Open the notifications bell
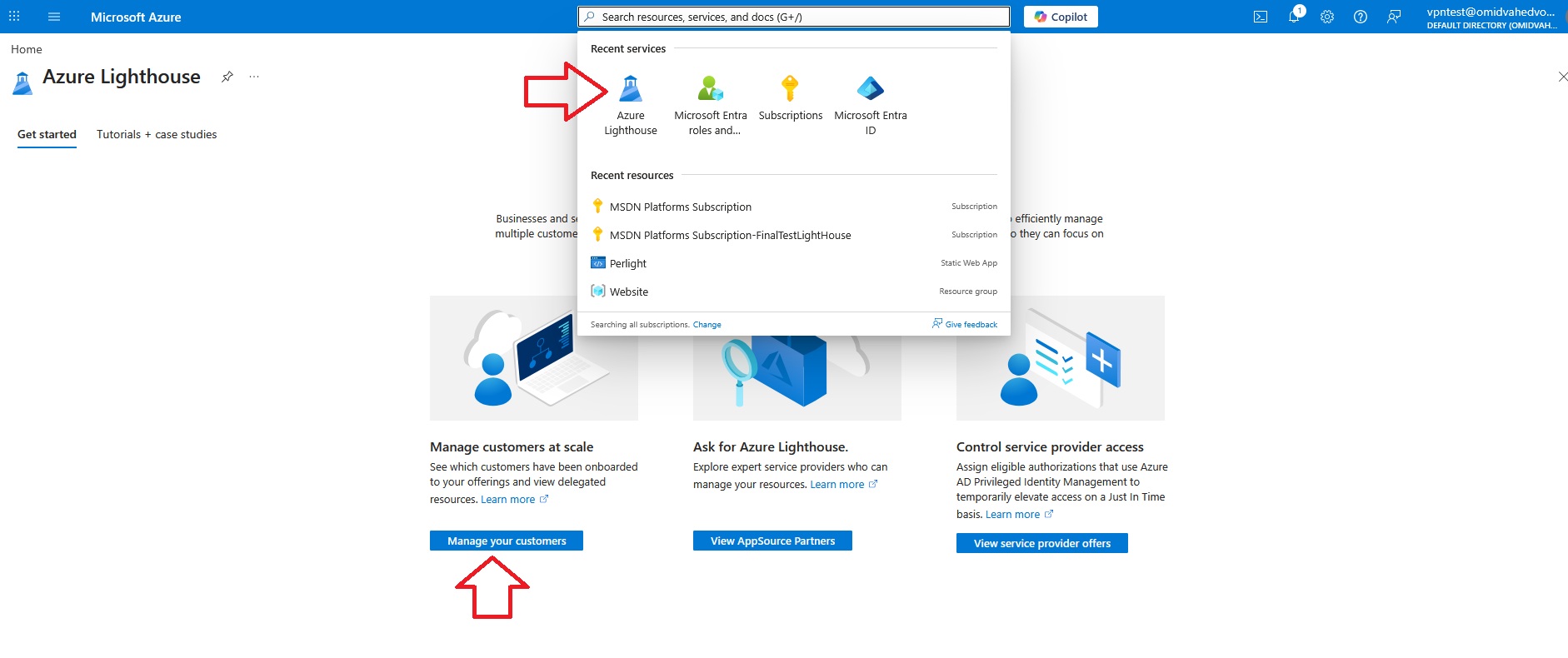This screenshot has height=658, width=1568. (1294, 17)
